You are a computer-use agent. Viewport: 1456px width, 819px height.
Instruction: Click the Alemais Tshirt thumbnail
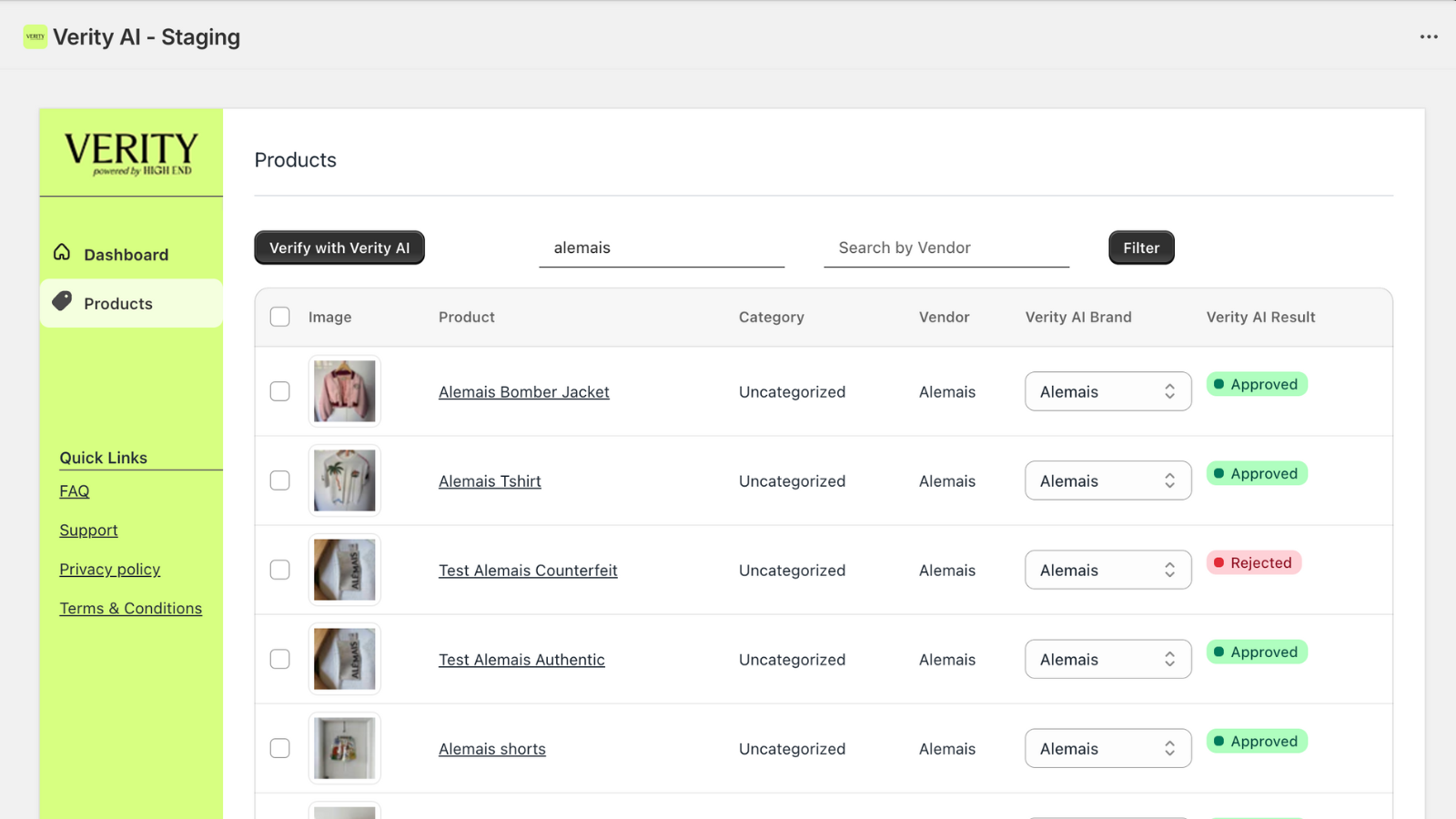pyautogui.click(x=345, y=480)
